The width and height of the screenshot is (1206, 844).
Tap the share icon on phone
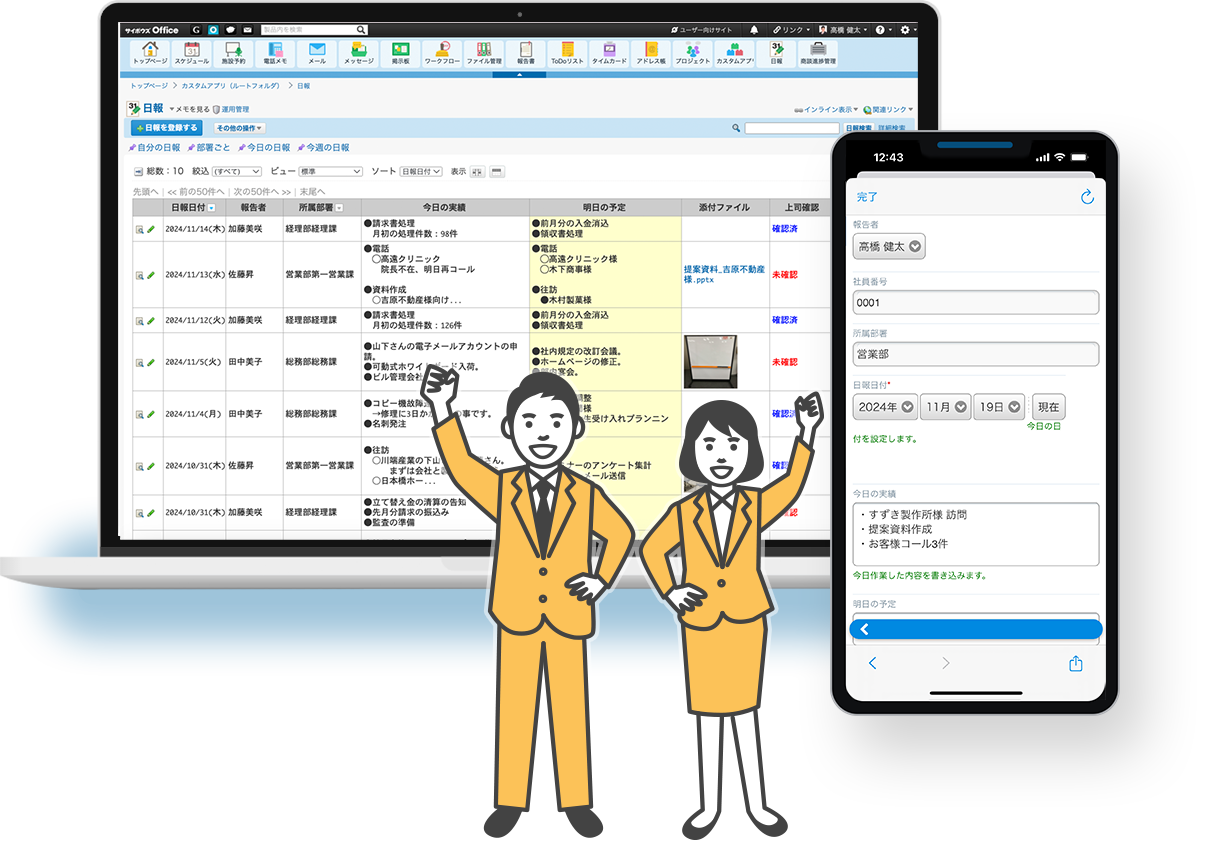click(x=1076, y=663)
